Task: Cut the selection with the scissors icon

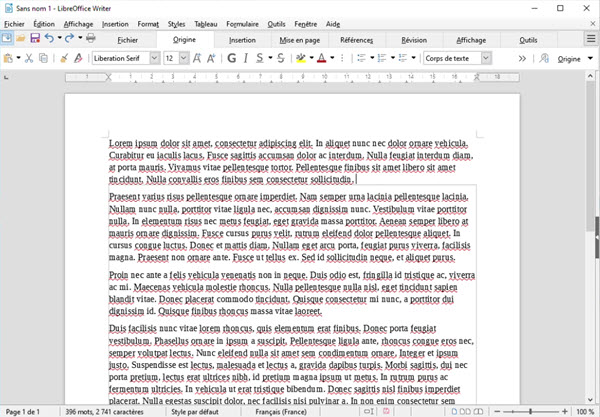Action: [x=29, y=58]
